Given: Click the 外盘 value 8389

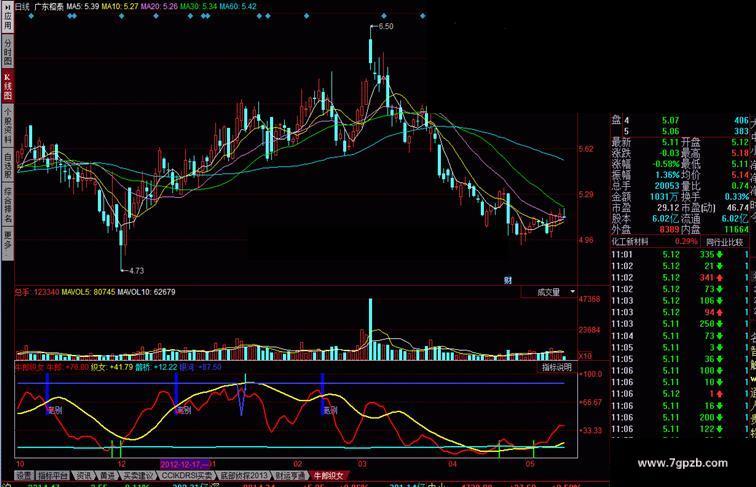Looking at the screenshot, I should (669, 230).
